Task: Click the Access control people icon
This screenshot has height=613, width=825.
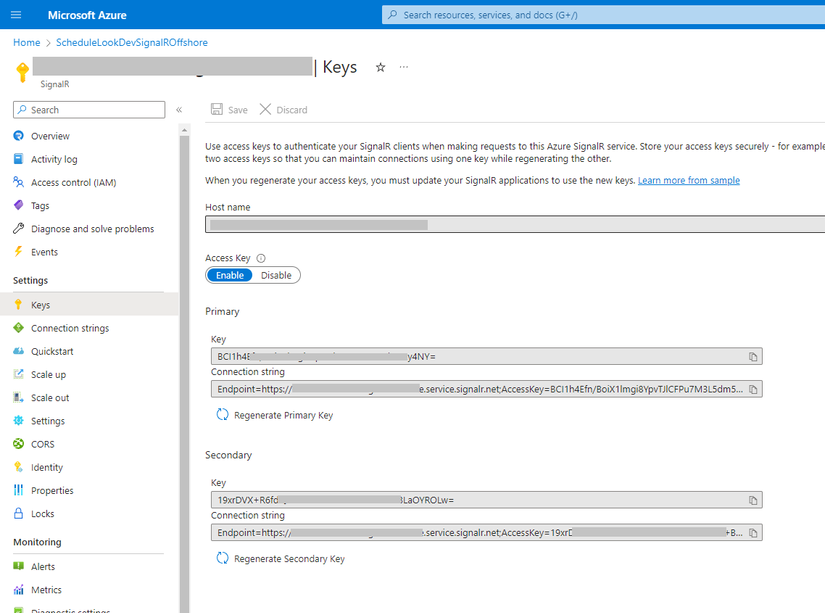Action: [18, 182]
